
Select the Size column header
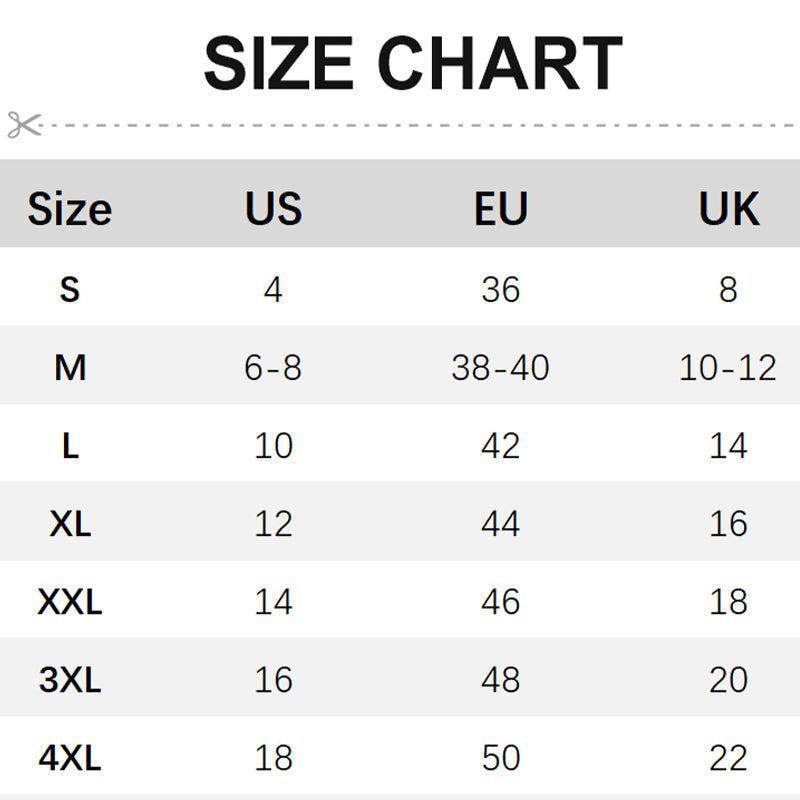pyautogui.click(x=69, y=209)
